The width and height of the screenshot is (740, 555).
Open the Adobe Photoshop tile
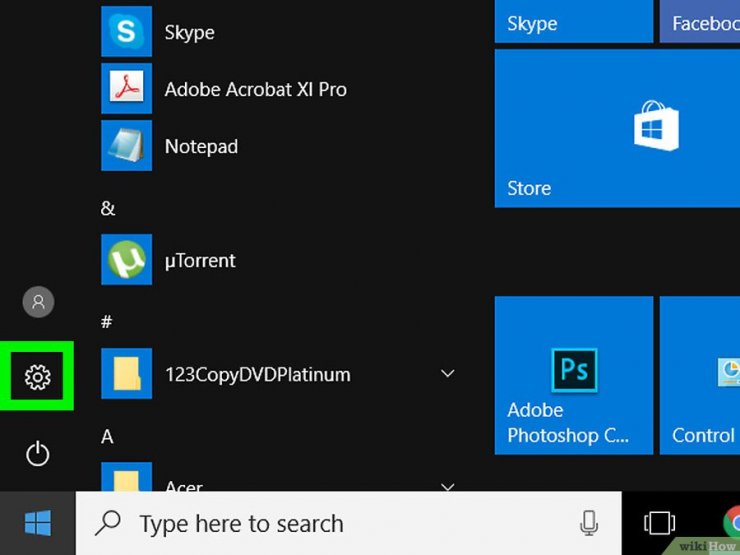(x=574, y=375)
